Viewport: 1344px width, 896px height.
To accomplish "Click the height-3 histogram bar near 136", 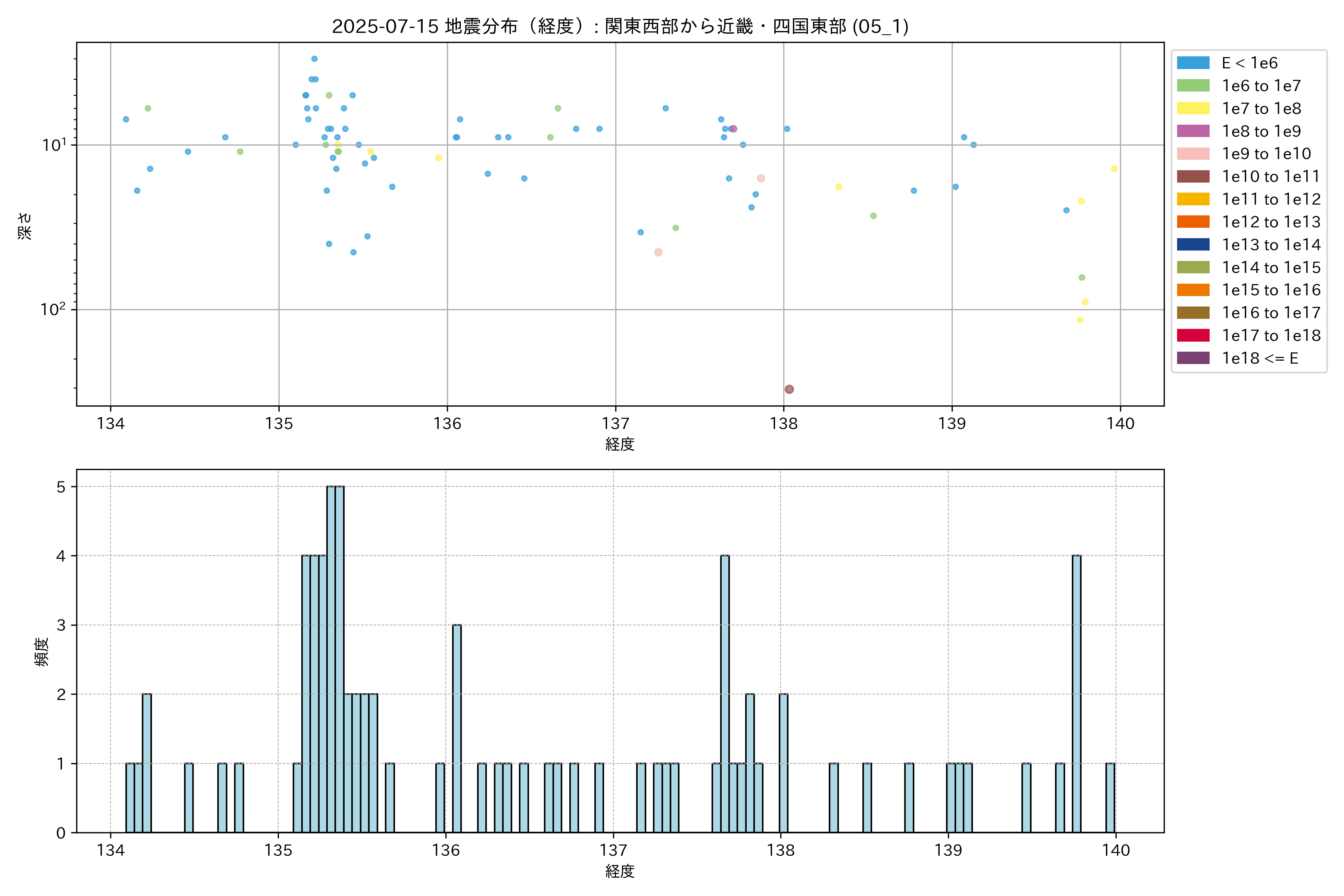I will pos(457,729).
